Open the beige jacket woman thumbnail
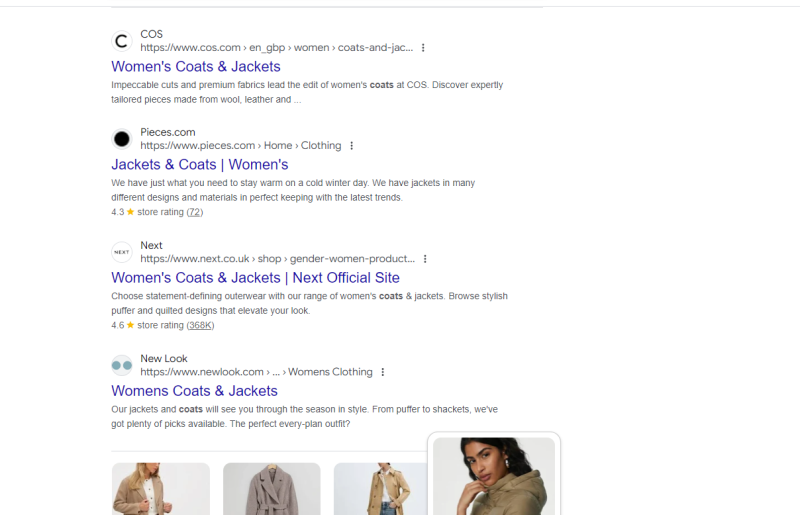The height and width of the screenshot is (515, 800). pyautogui.click(x=161, y=489)
